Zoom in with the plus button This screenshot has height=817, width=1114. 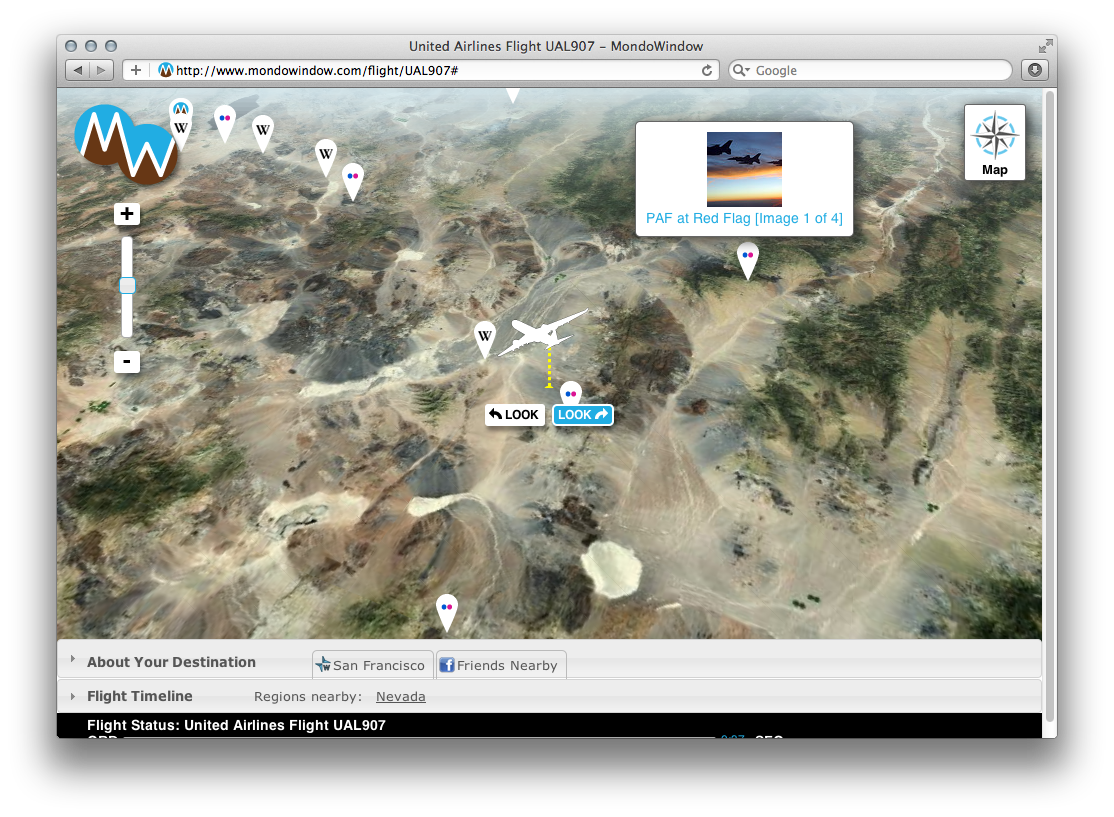click(127, 214)
